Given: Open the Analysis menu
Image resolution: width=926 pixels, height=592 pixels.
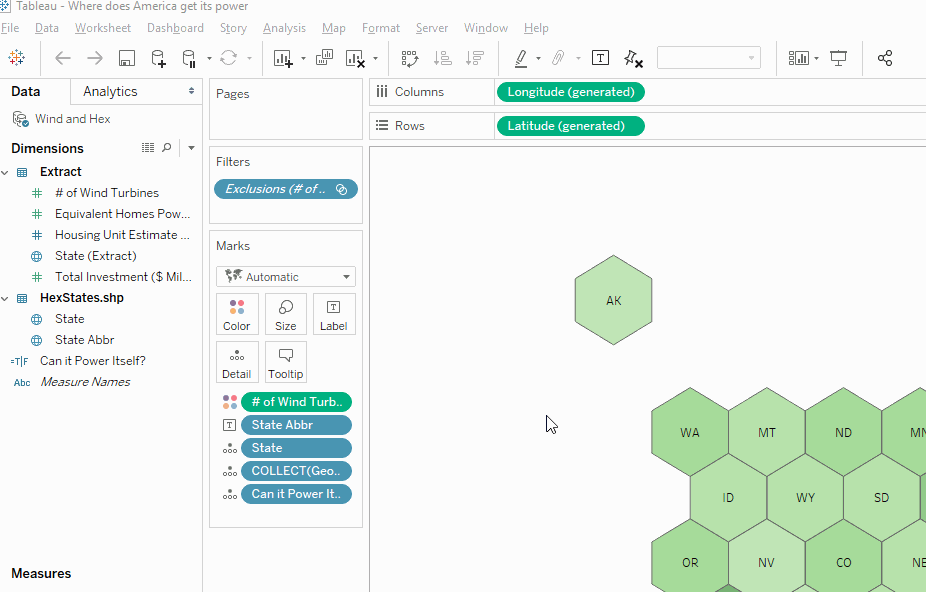Looking at the screenshot, I should [x=284, y=28].
